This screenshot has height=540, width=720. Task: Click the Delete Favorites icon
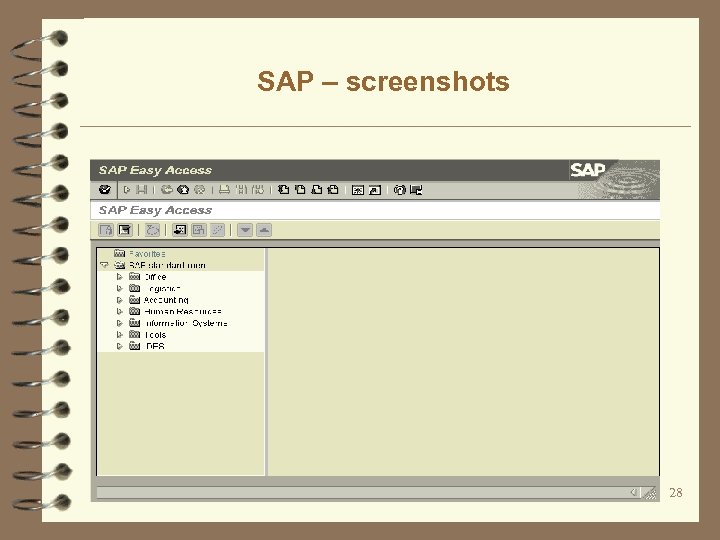click(x=199, y=230)
